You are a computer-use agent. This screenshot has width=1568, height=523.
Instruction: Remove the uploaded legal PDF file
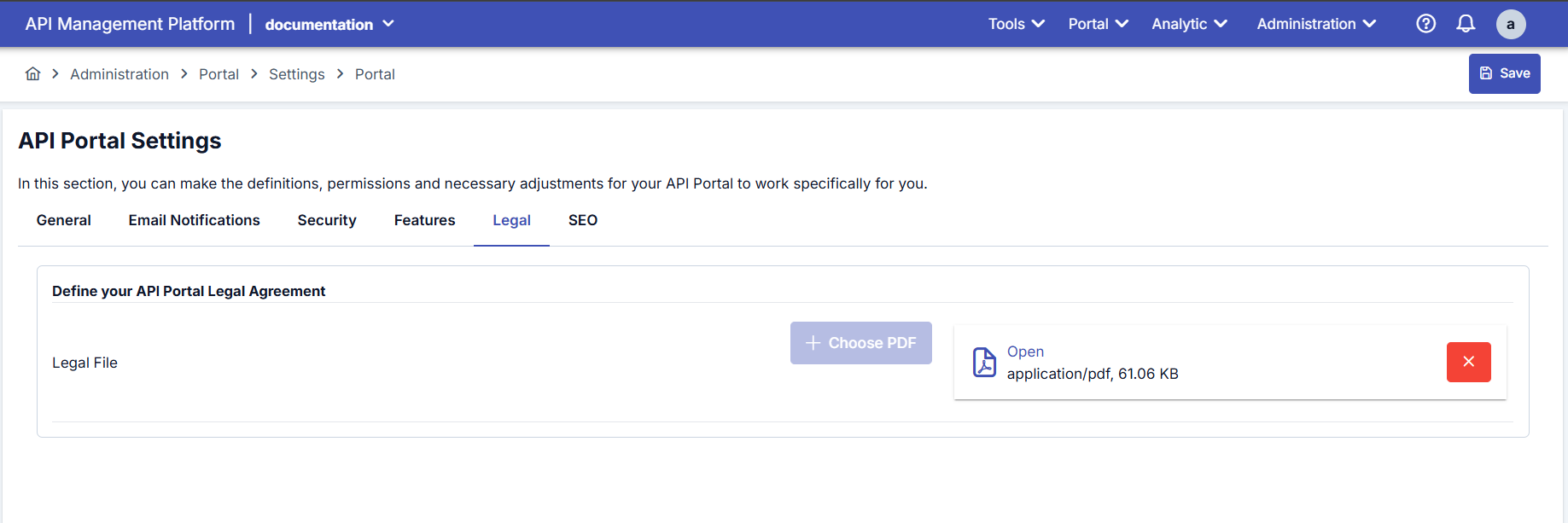1468,362
